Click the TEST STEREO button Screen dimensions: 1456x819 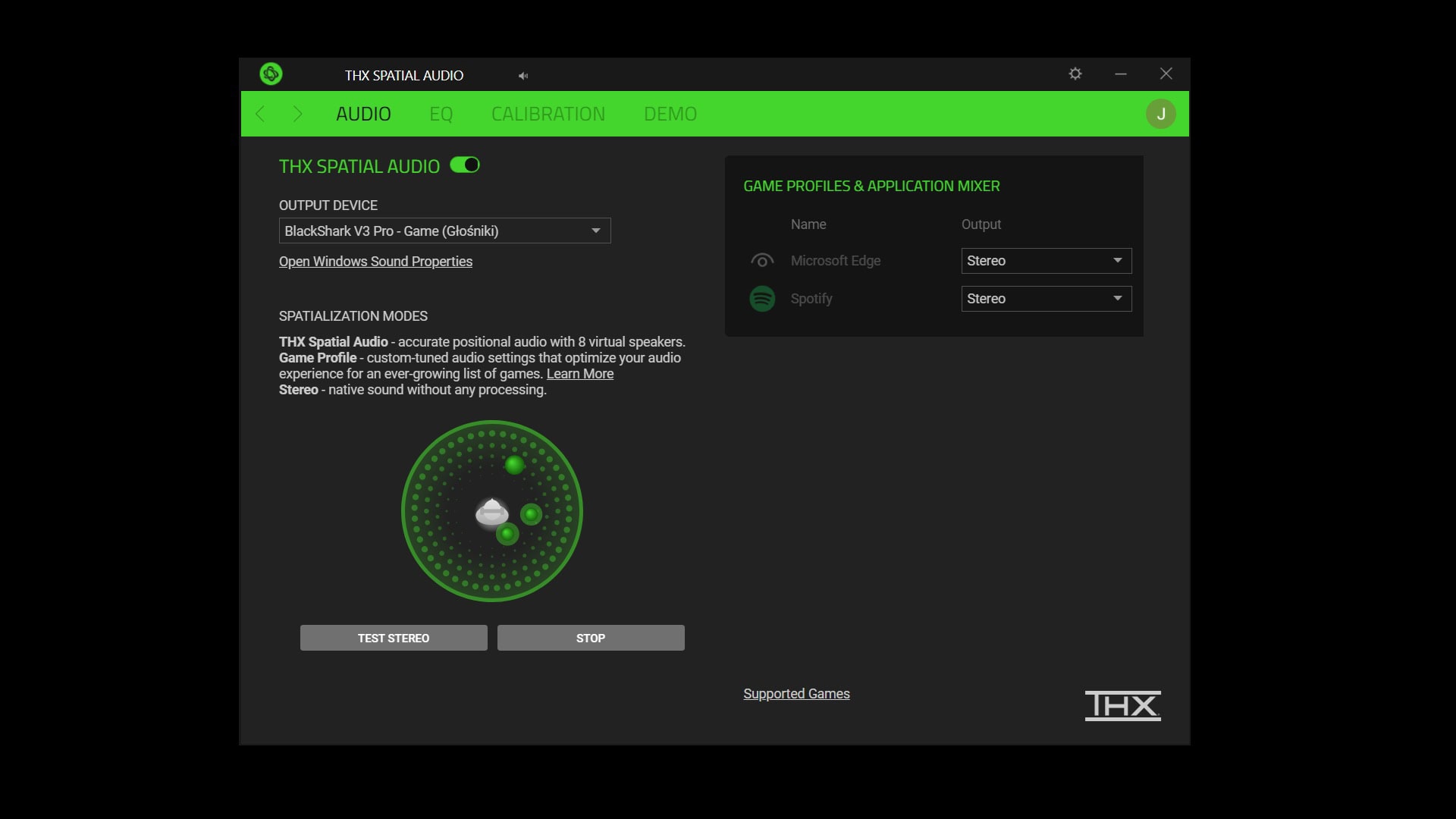(394, 638)
